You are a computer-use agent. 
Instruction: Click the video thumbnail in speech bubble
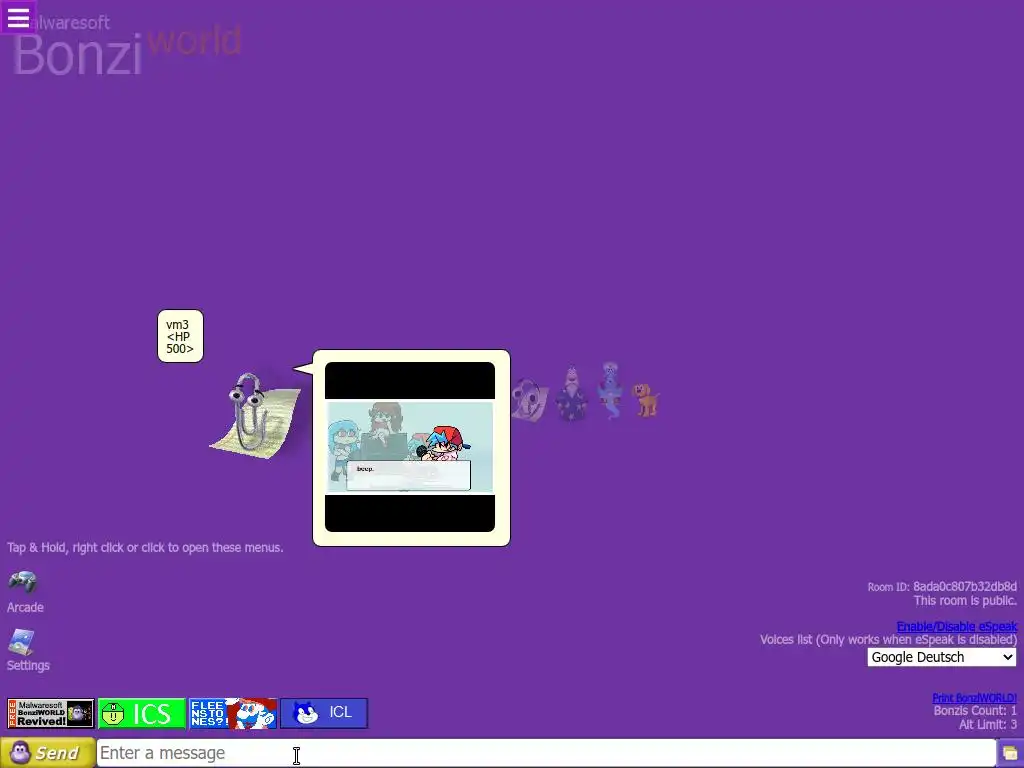pyautogui.click(x=410, y=447)
